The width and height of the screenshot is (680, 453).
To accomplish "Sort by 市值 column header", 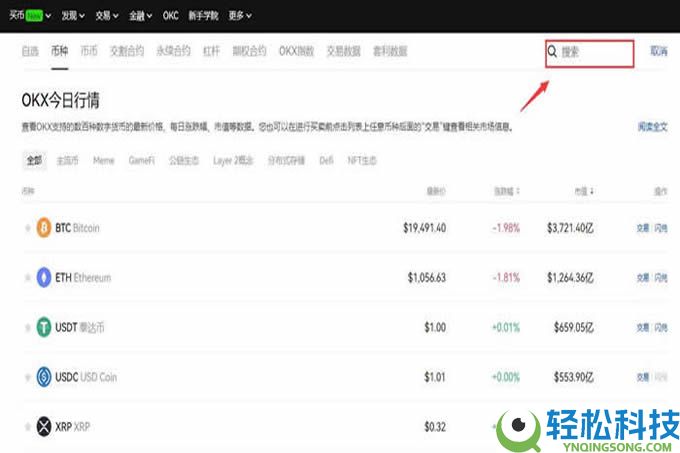I will [584, 191].
